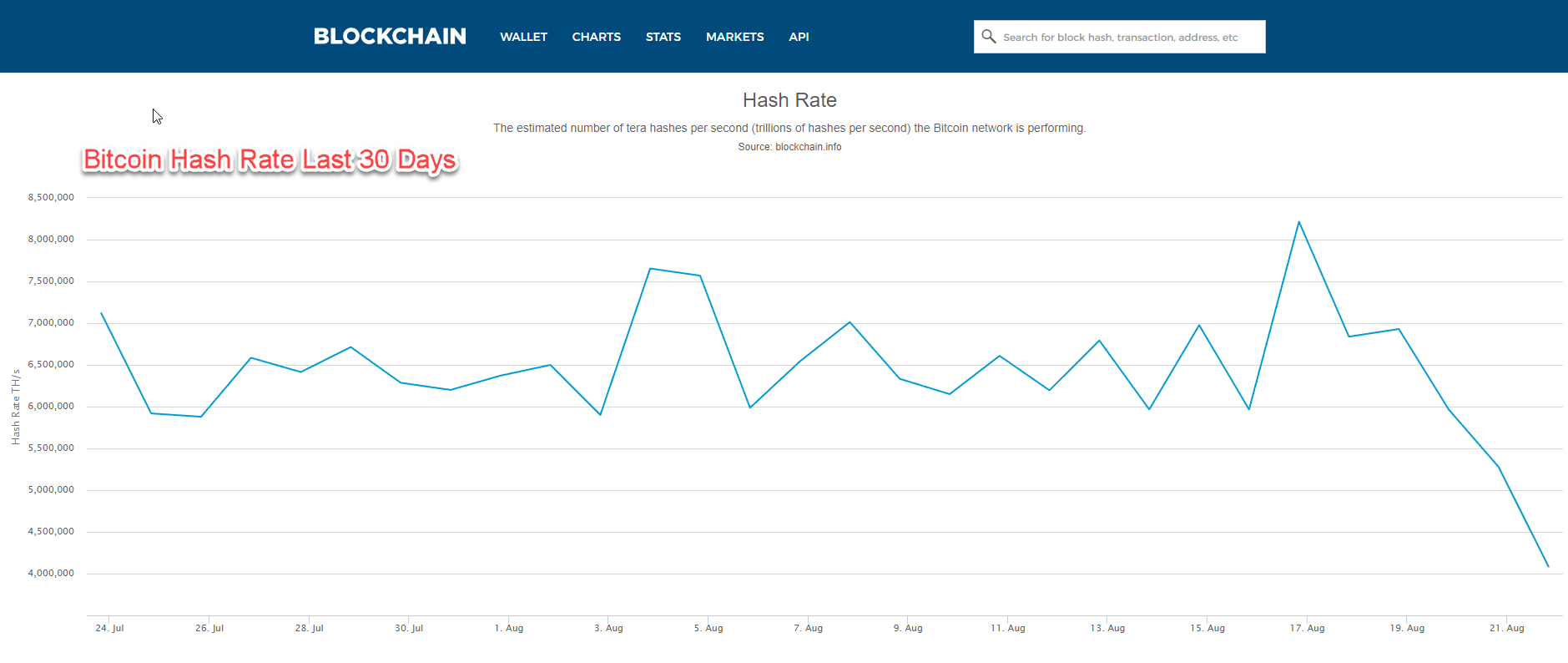Click the '9. Aug' x-axis label
This screenshot has height=663, width=1568.
908,628
